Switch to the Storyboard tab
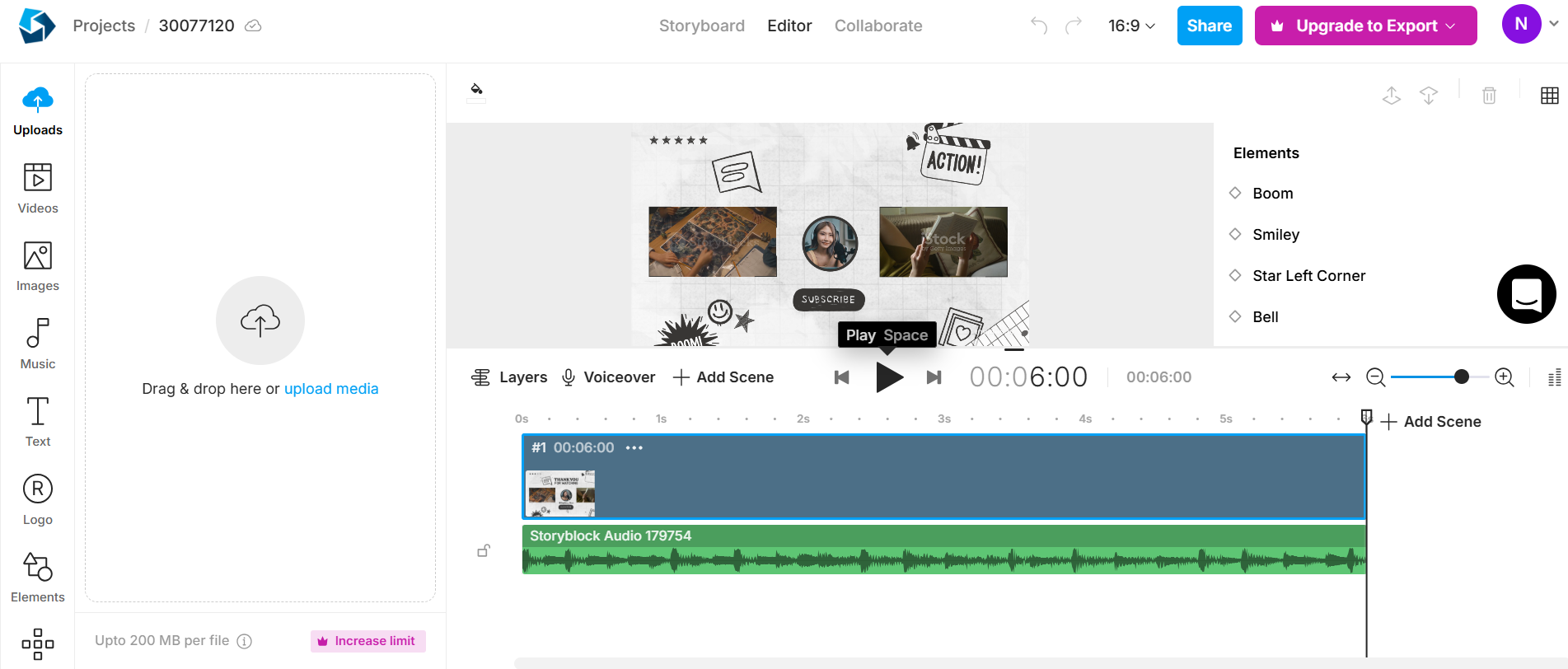1568x669 pixels. 702,26
